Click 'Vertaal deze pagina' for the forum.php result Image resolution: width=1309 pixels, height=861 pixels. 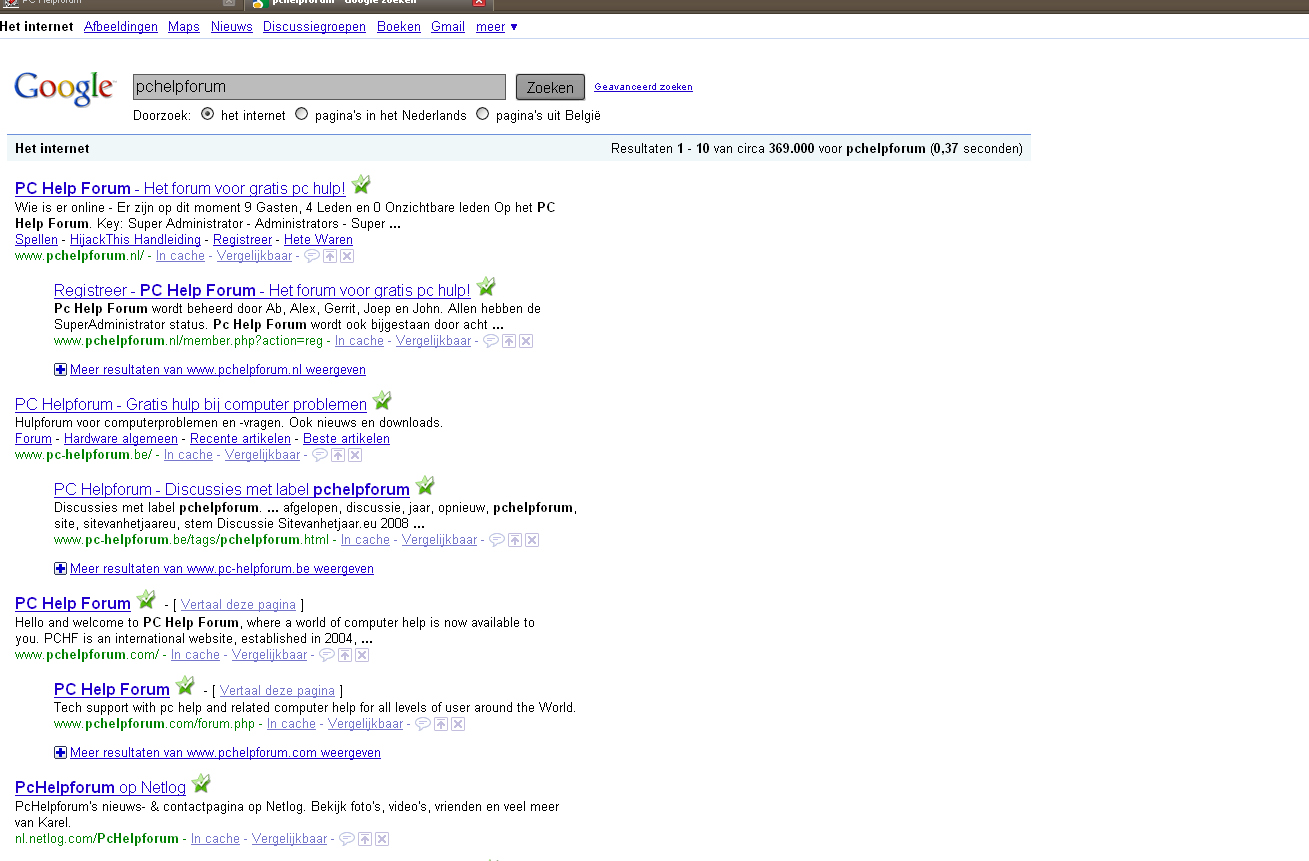click(277, 691)
